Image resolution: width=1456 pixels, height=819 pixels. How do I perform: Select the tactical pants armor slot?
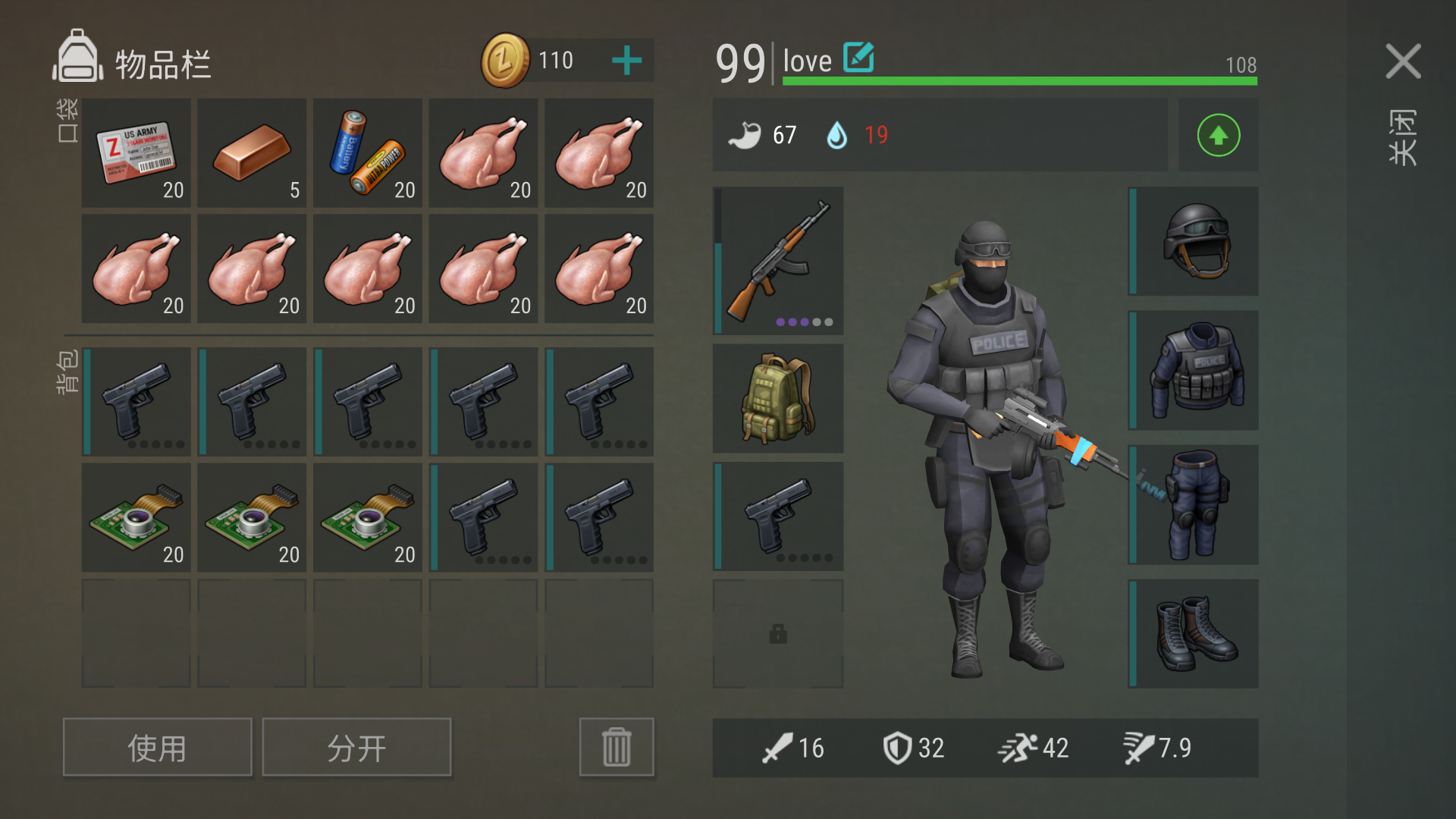(x=1194, y=504)
